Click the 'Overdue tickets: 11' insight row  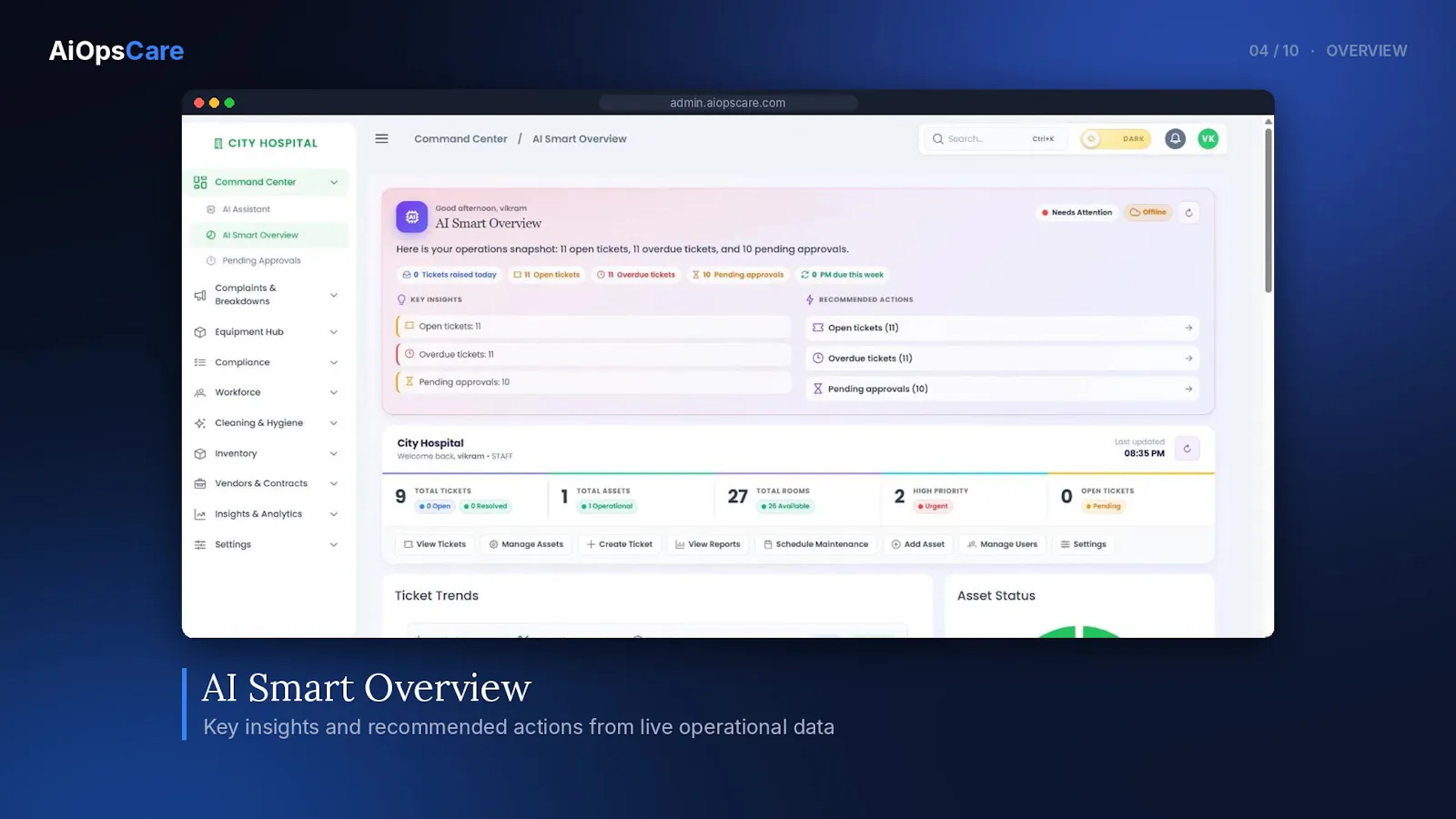[x=594, y=355]
